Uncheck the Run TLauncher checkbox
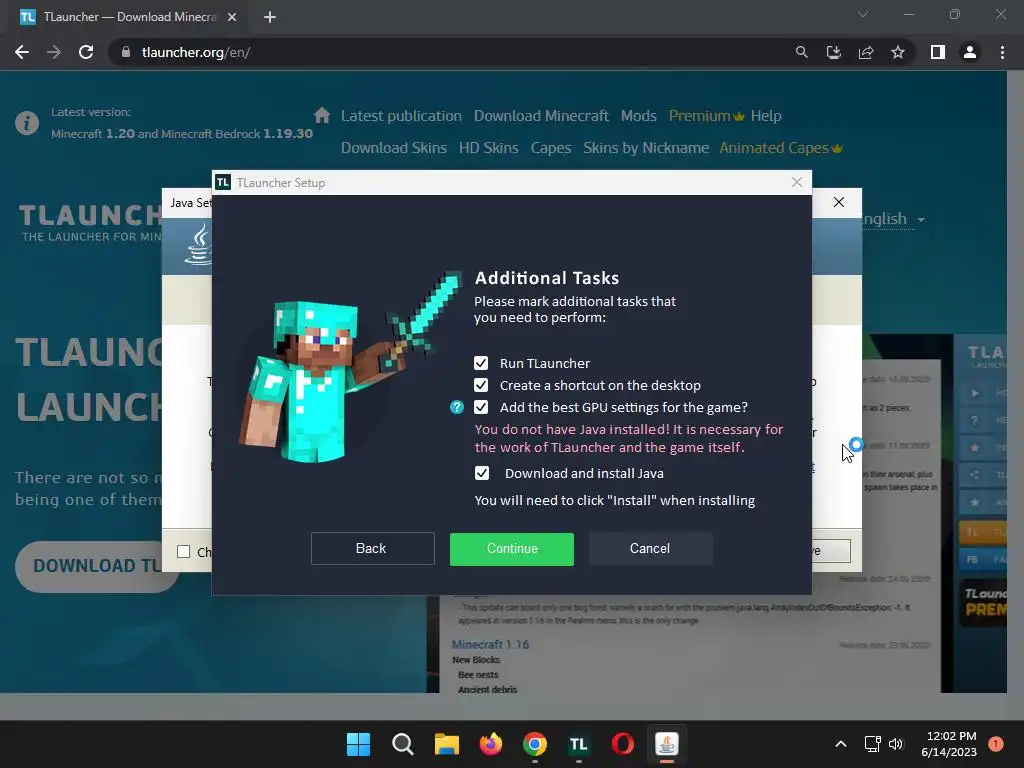This screenshot has height=768, width=1024. point(481,363)
